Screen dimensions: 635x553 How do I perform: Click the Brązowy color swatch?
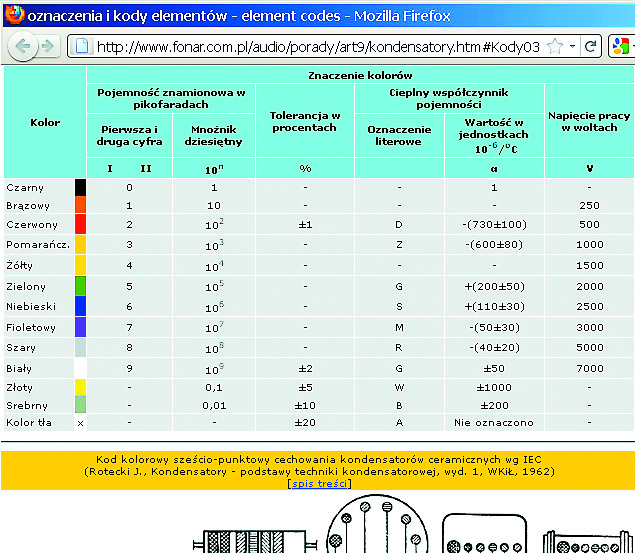(x=80, y=205)
